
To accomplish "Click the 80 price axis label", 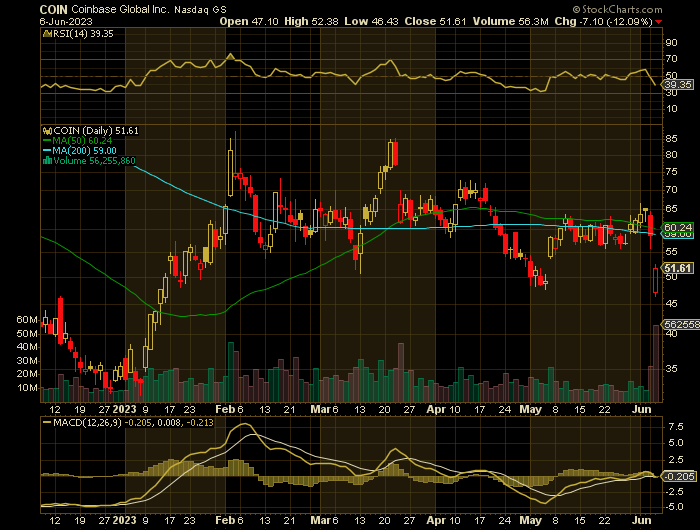I will point(671,155).
